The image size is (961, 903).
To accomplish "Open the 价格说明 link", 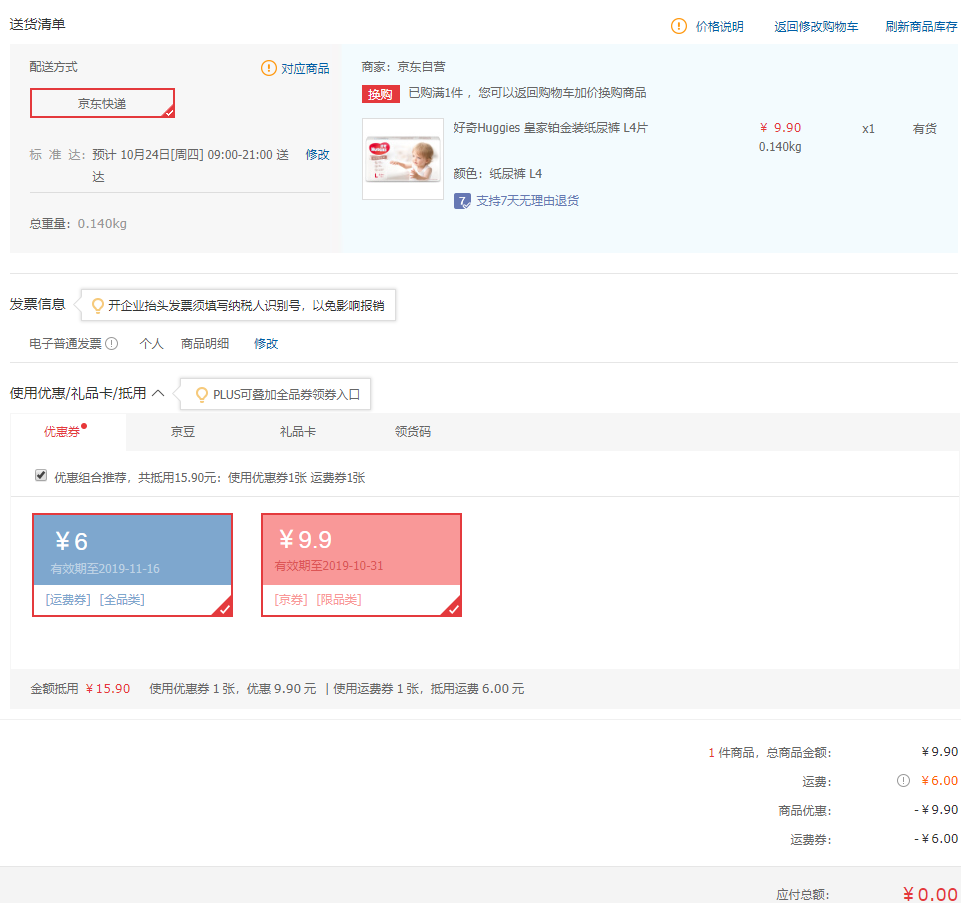I will (x=719, y=26).
